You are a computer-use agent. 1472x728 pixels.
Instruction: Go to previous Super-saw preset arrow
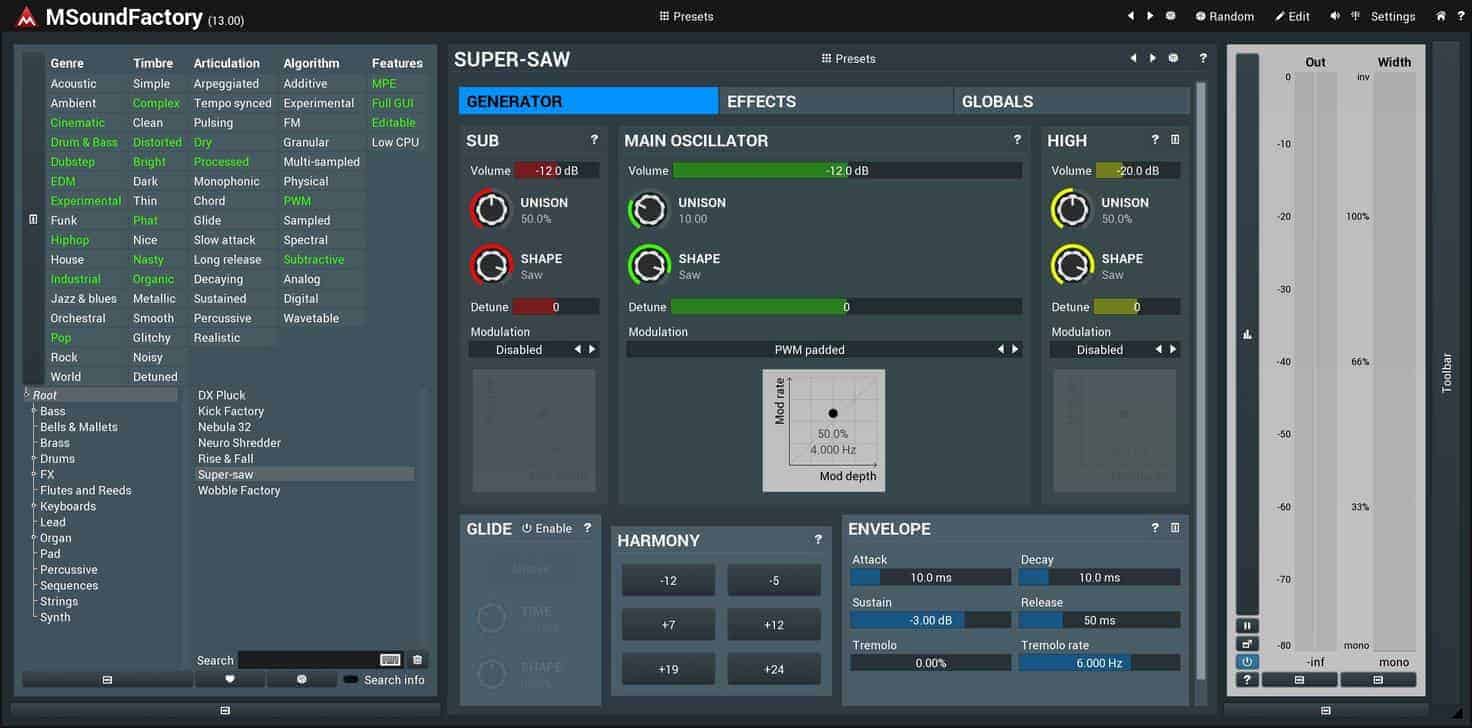pos(1133,58)
